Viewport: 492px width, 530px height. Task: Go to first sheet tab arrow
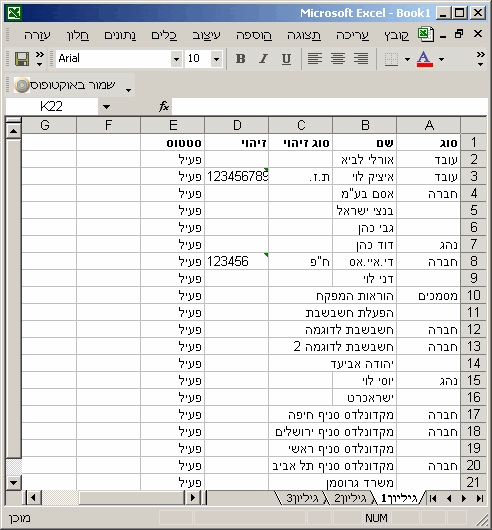pyautogui.click(x=434, y=498)
